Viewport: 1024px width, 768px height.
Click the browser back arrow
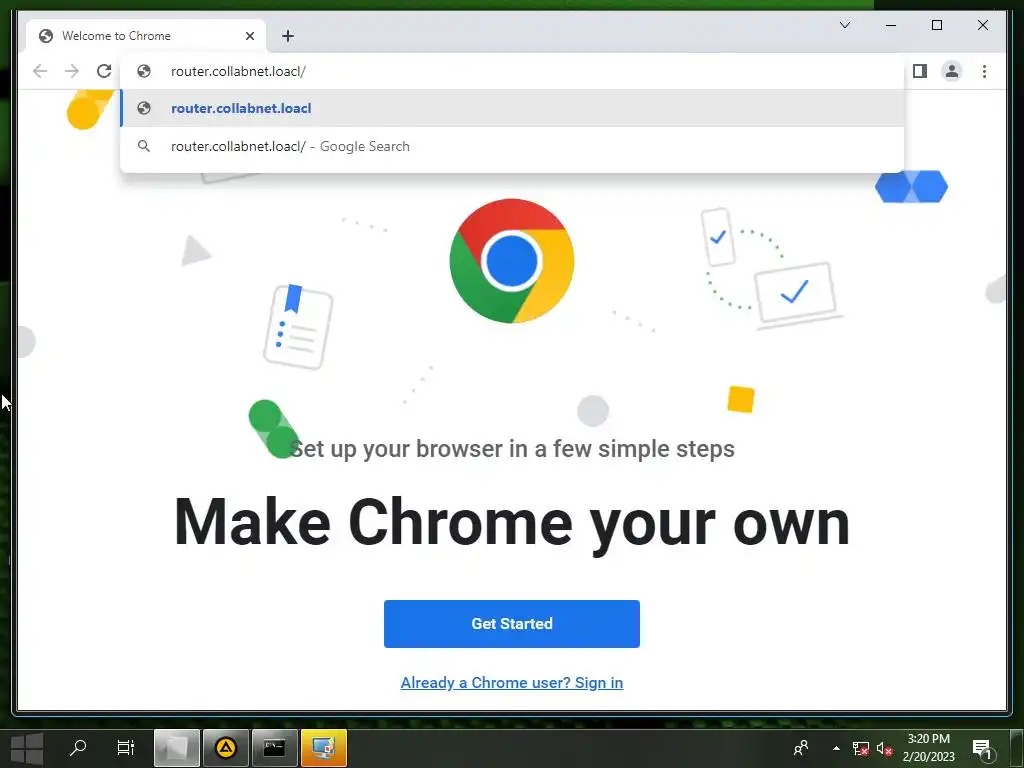[x=40, y=71]
